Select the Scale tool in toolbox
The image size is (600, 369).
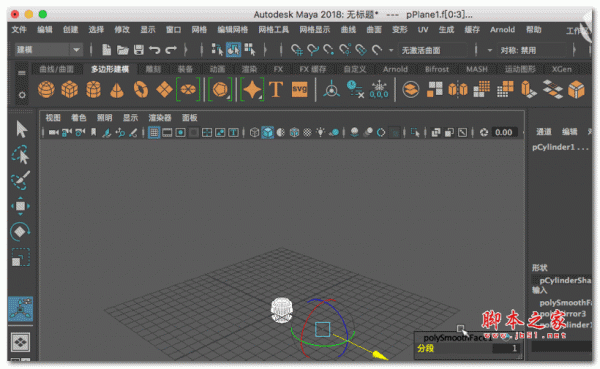pos(20,257)
